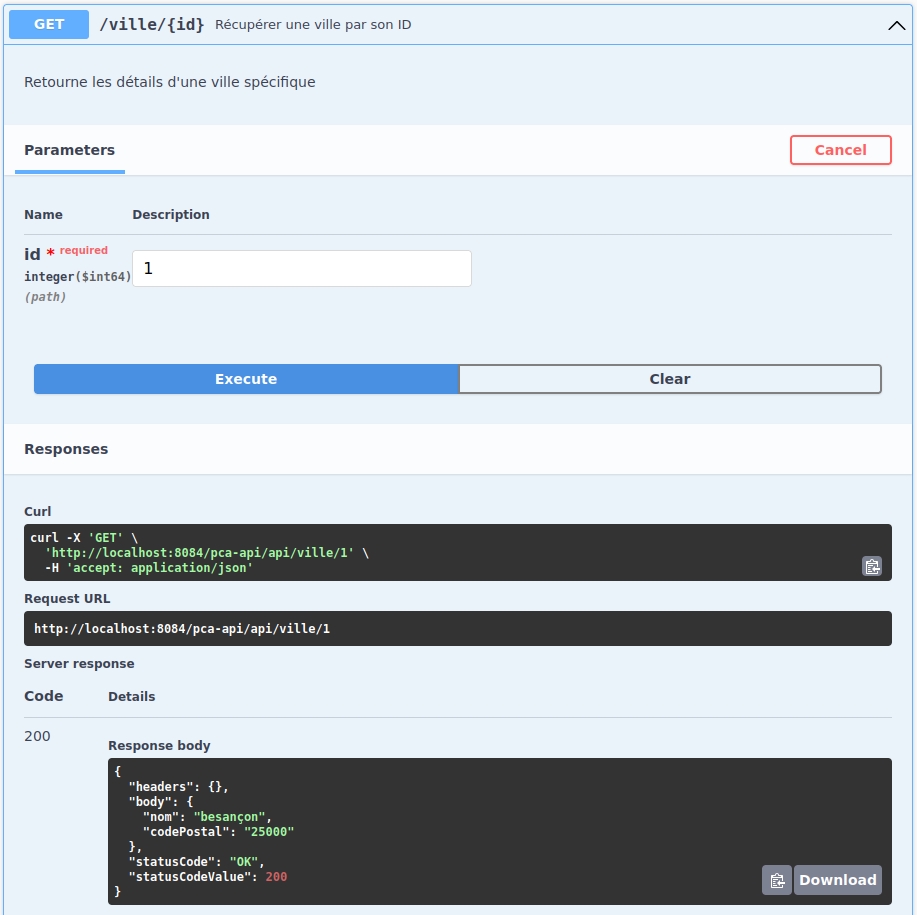Click the integer($int64) type label
This screenshot has height=915, width=917.
(x=78, y=277)
